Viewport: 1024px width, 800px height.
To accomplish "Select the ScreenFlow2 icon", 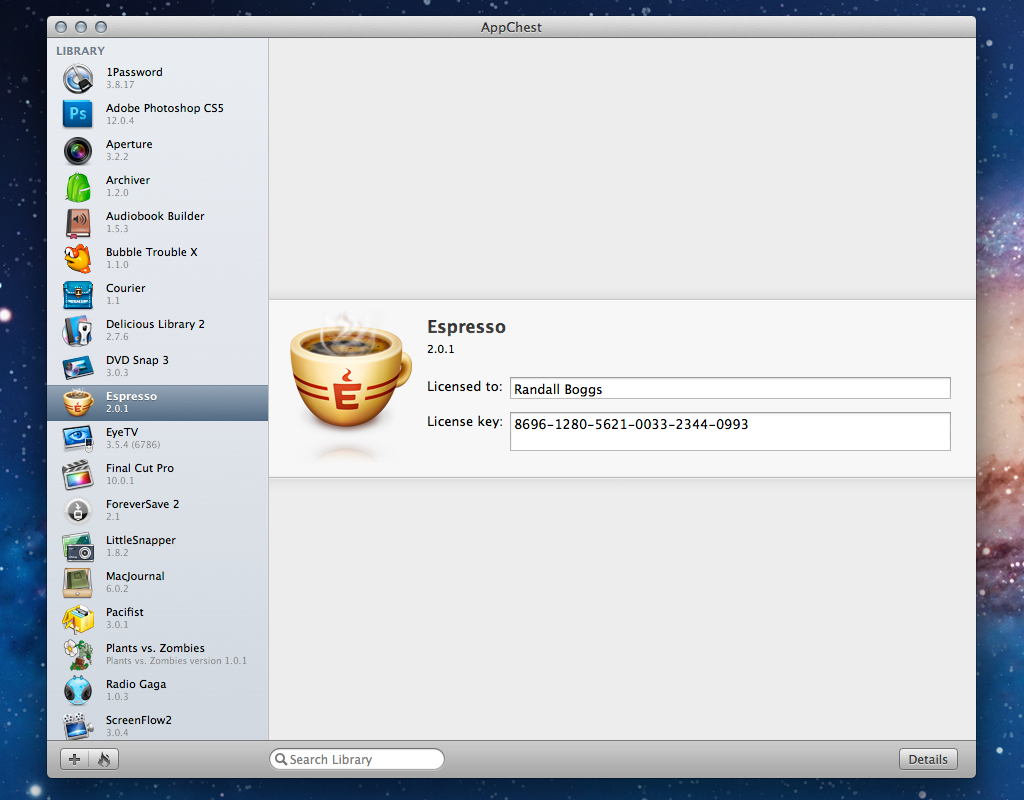I will point(78,726).
